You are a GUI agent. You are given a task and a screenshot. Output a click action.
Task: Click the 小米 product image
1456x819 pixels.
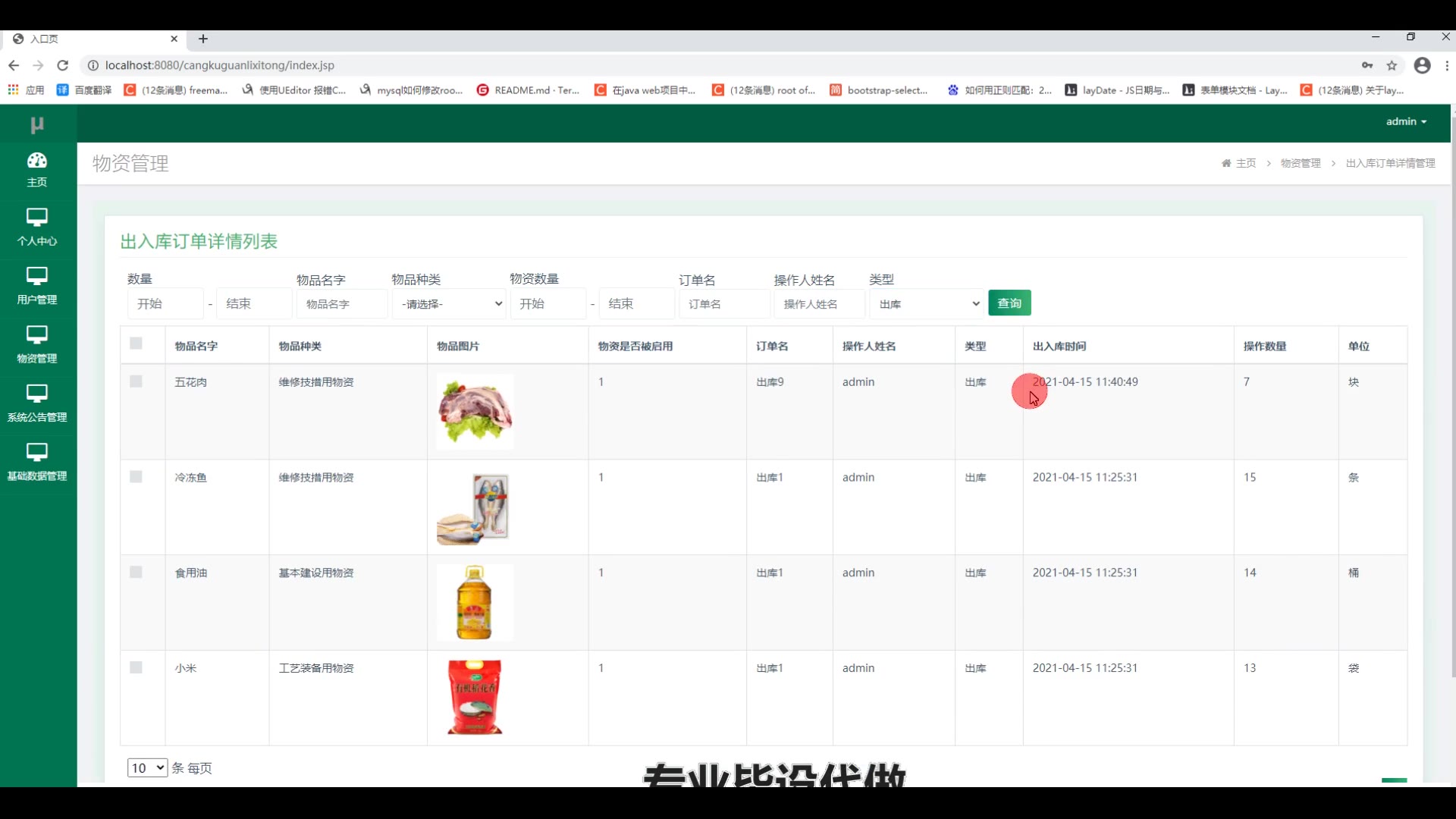[475, 698]
